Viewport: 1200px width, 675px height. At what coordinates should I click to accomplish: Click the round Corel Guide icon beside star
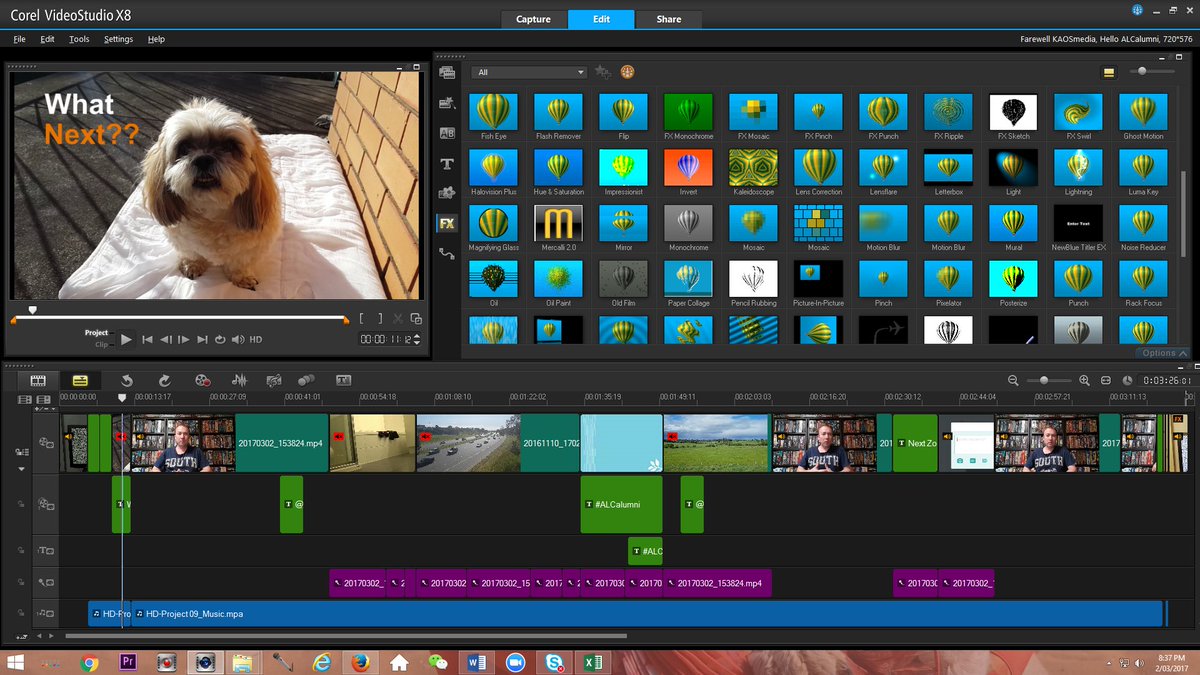click(627, 72)
